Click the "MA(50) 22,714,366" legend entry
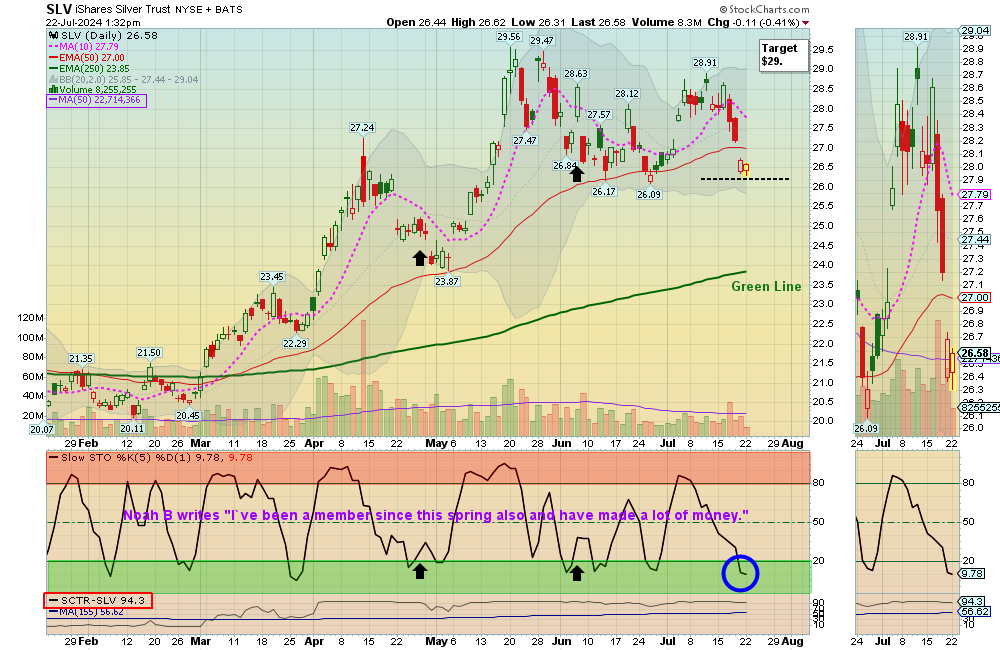Screen dimensions: 1000x650 (x=96, y=100)
